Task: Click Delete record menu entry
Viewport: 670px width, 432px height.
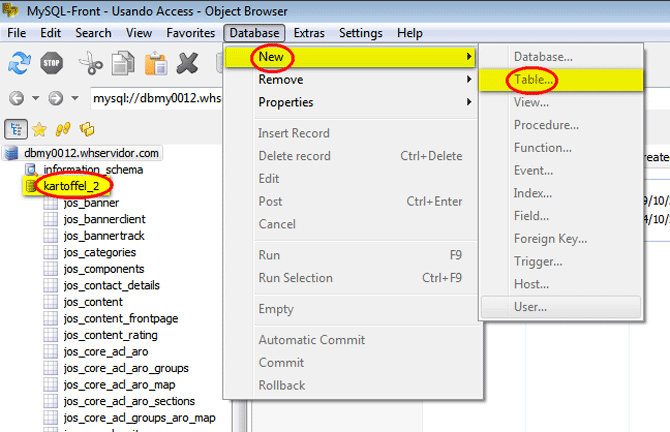Action: click(350, 156)
